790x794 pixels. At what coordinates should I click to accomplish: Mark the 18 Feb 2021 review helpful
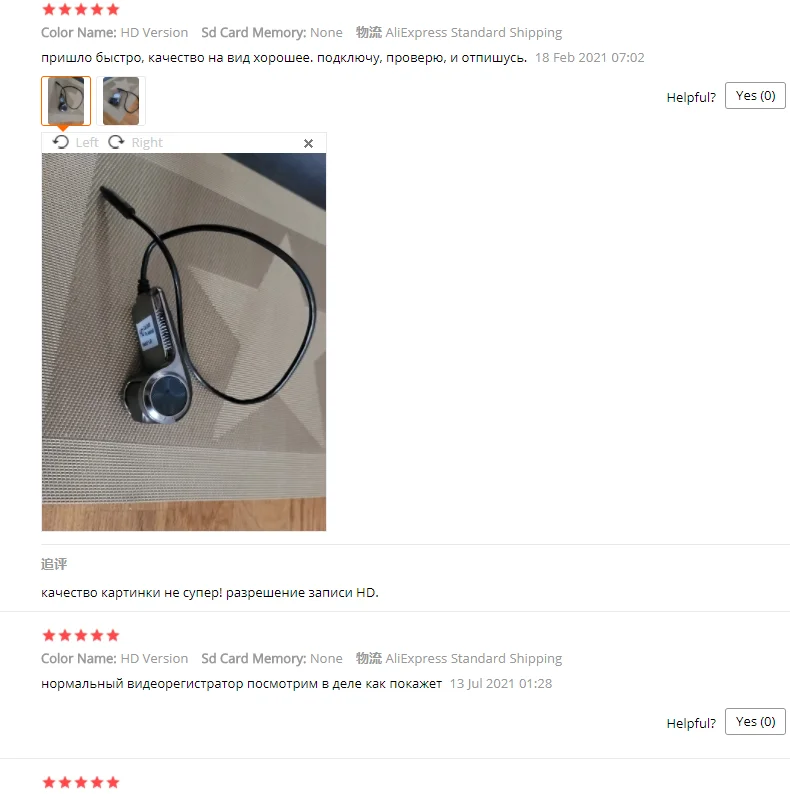755,96
